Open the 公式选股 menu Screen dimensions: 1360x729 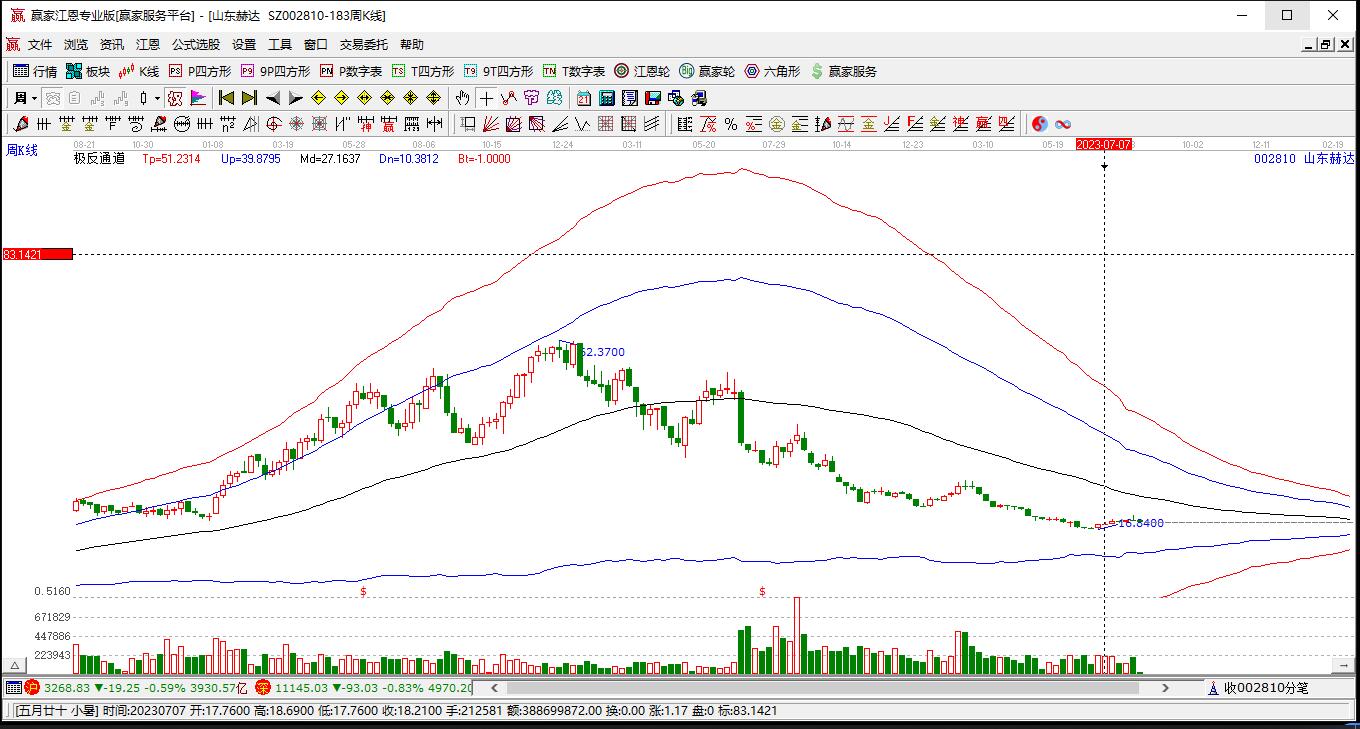196,44
